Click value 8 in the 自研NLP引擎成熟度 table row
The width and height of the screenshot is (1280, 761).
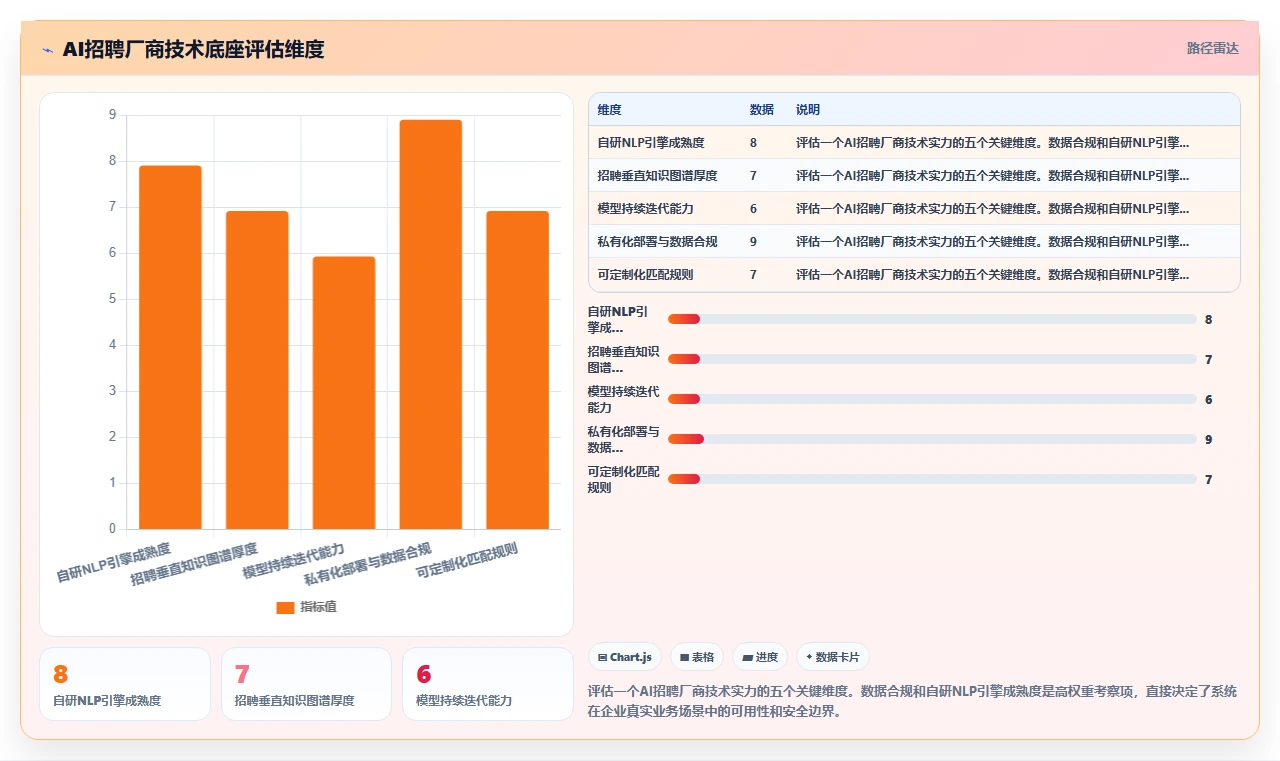pyautogui.click(x=753, y=143)
